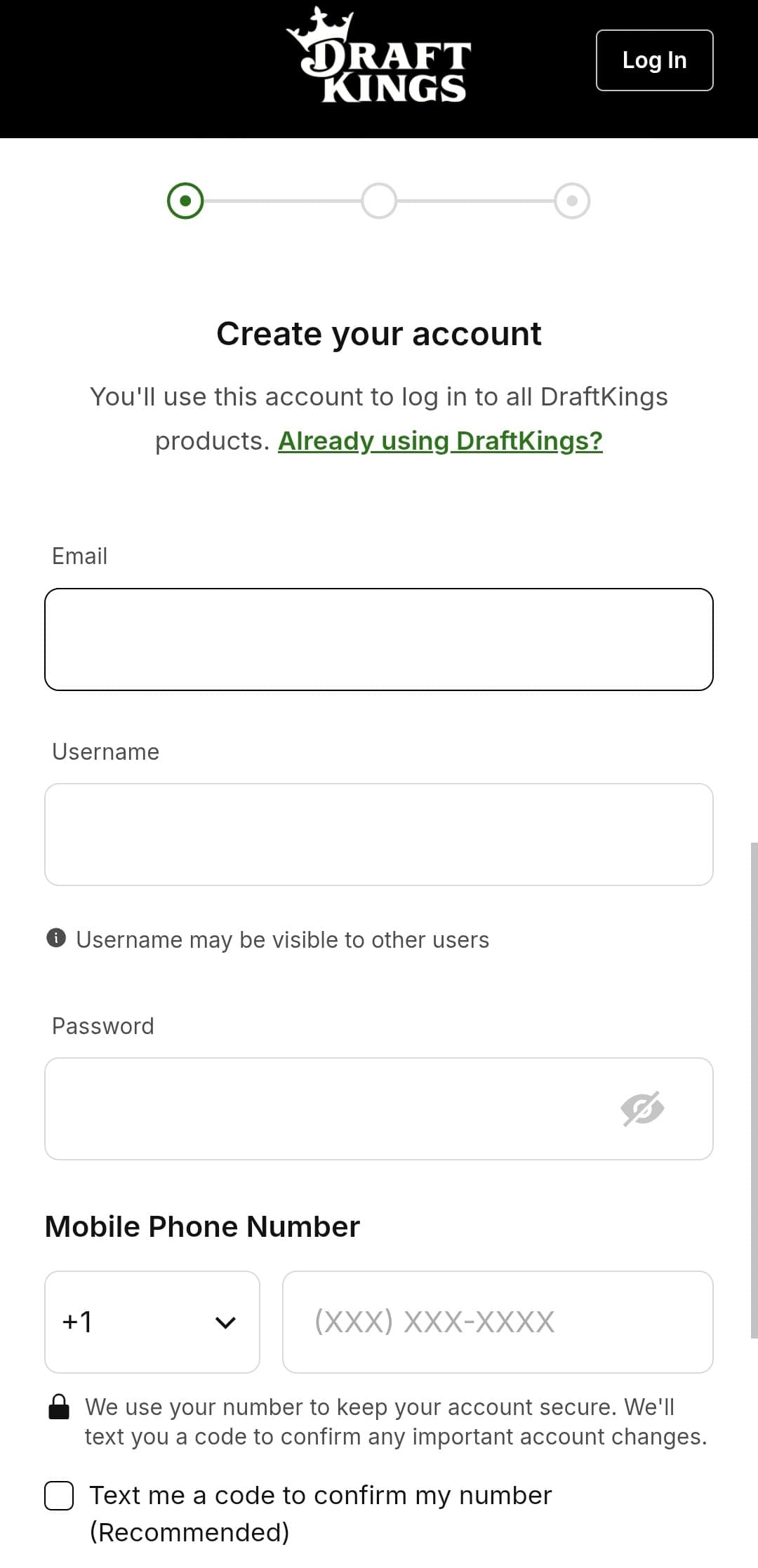This screenshot has width=758, height=1568.
Task: Click the phone number XXX XXX-XXXX field
Action: coord(497,1322)
